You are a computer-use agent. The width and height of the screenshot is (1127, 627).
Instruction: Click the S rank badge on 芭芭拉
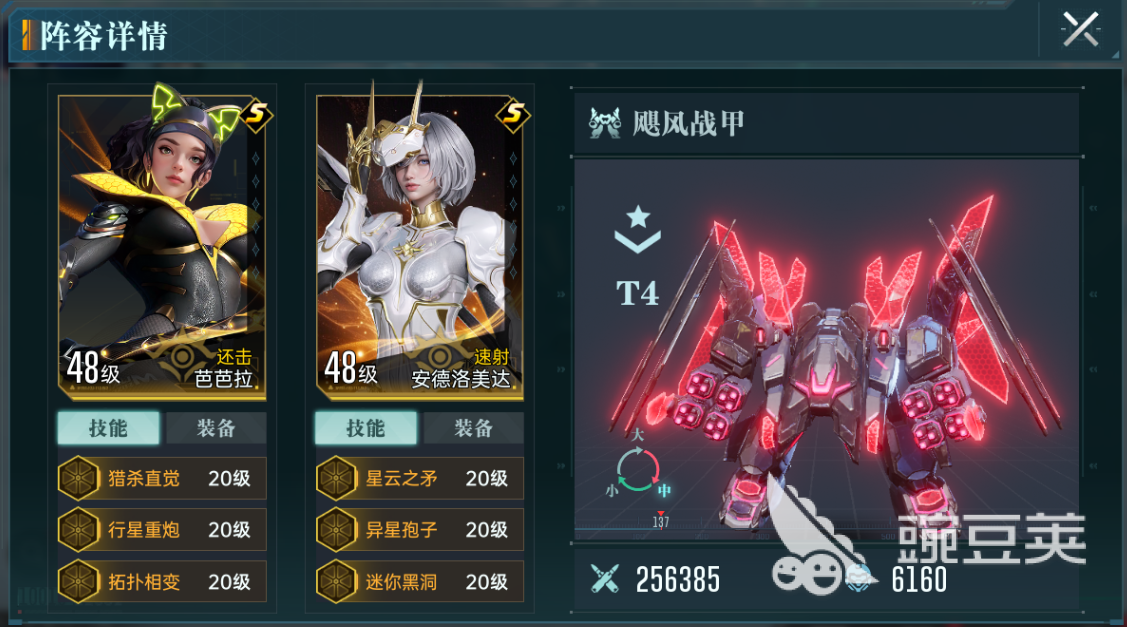point(256,114)
